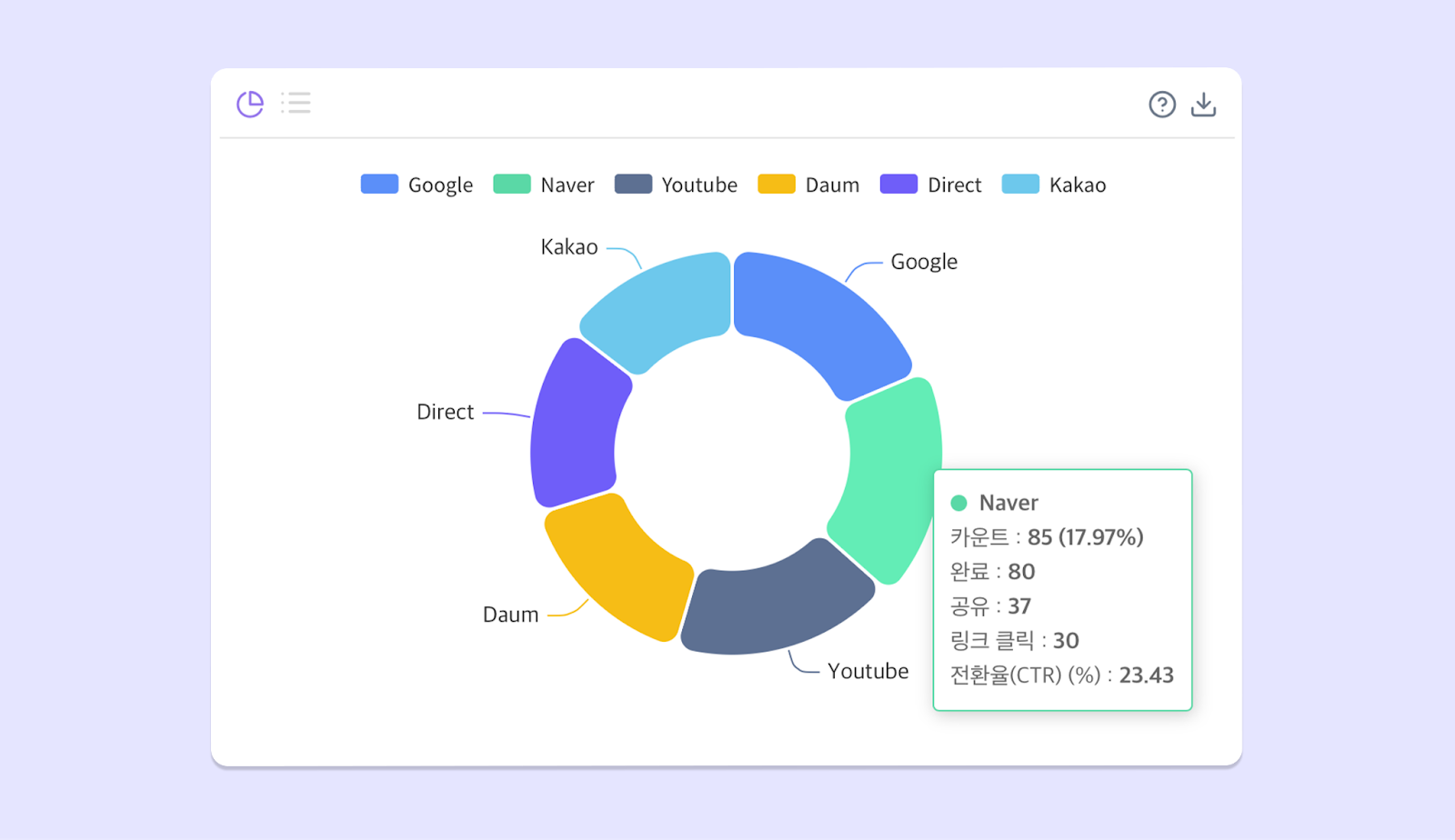Click the Google legend label text
The height and width of the screenshot is (840, 1455).
(x=440, y=185)
